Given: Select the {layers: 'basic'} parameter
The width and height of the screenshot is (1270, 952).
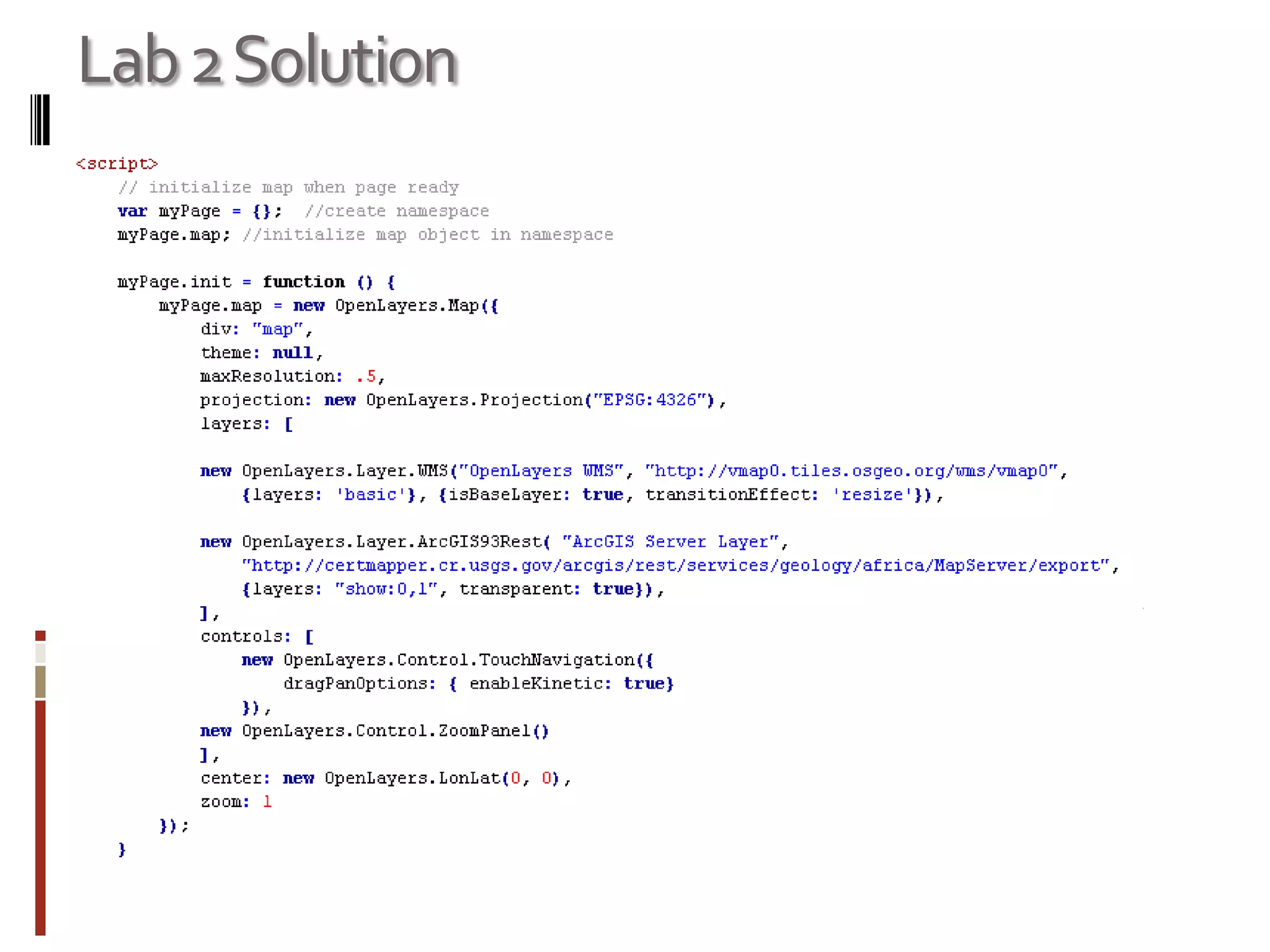Looking at the screenshot, I should point(329,495).
